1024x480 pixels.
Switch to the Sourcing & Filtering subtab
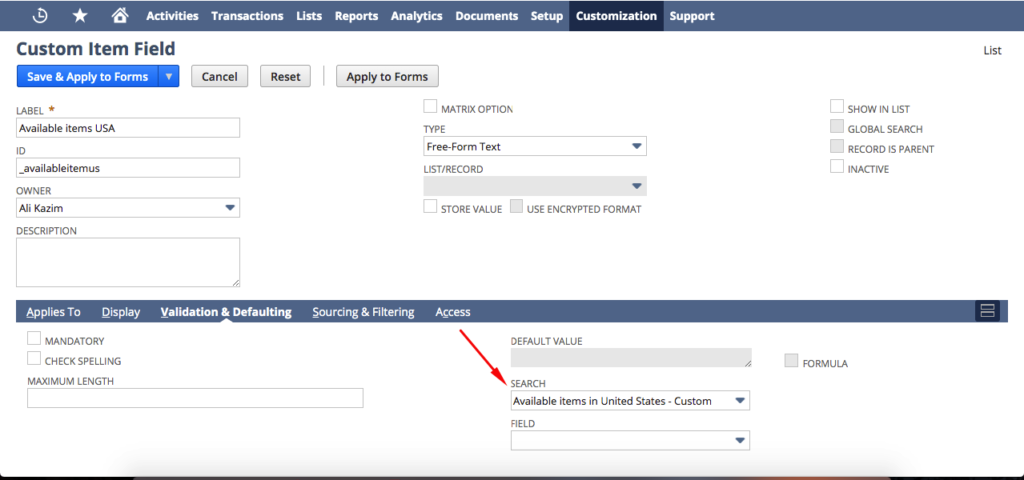pos(363,312)
